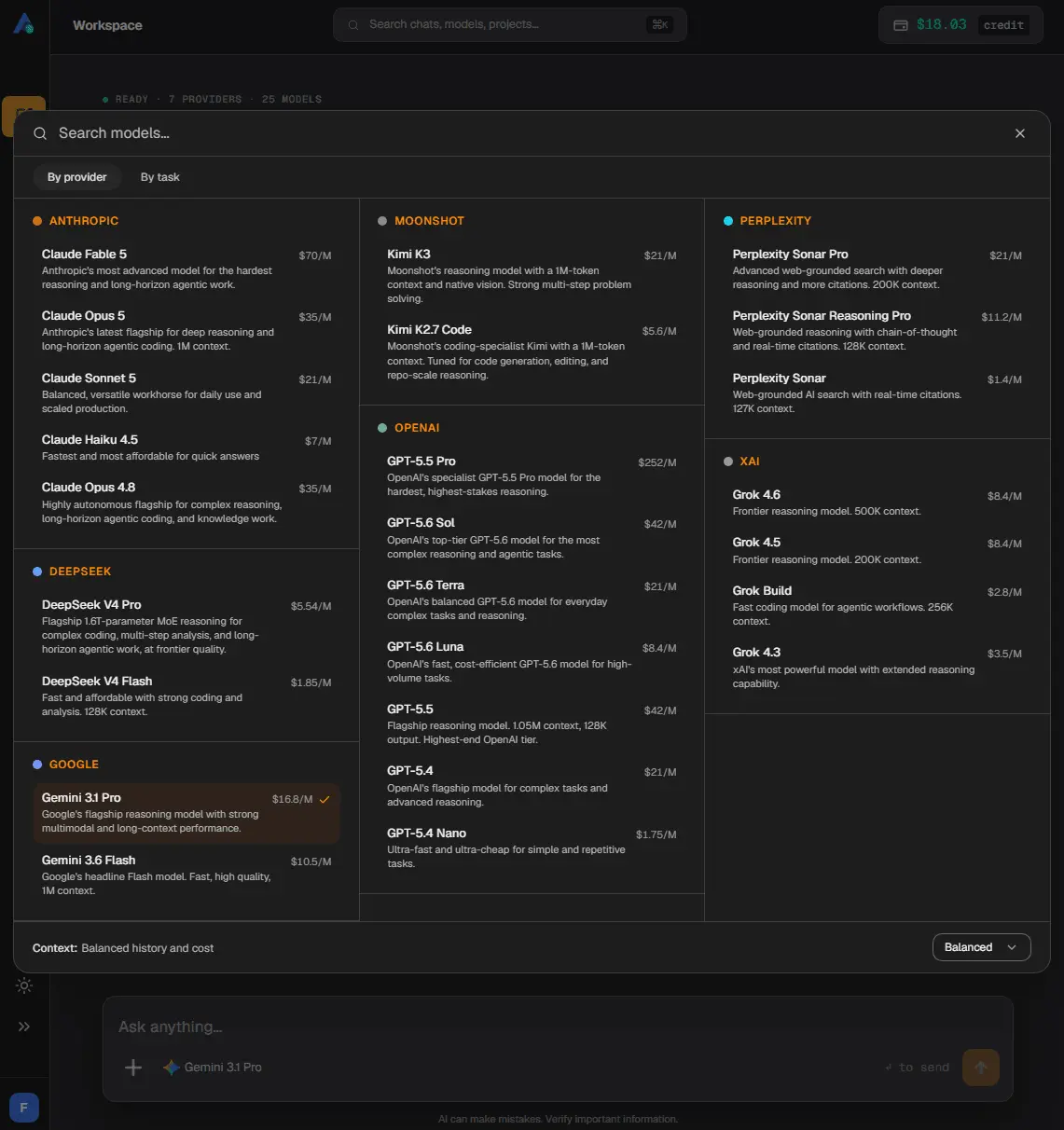Click the wallet icon next to credit balance
Image resolution: width=1064 pixels, height=1130 pixels.
(901, 25)
